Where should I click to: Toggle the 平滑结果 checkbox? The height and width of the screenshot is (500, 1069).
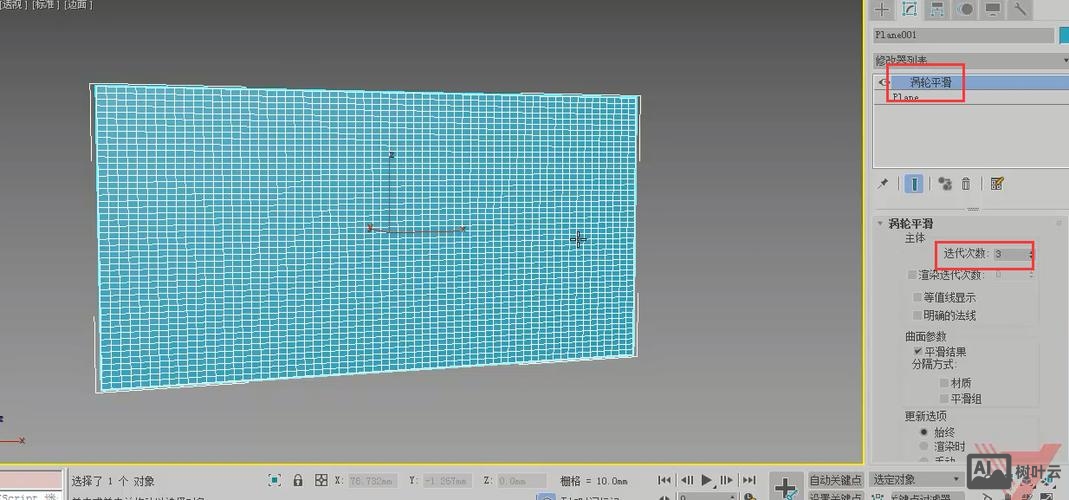(918, 351)
